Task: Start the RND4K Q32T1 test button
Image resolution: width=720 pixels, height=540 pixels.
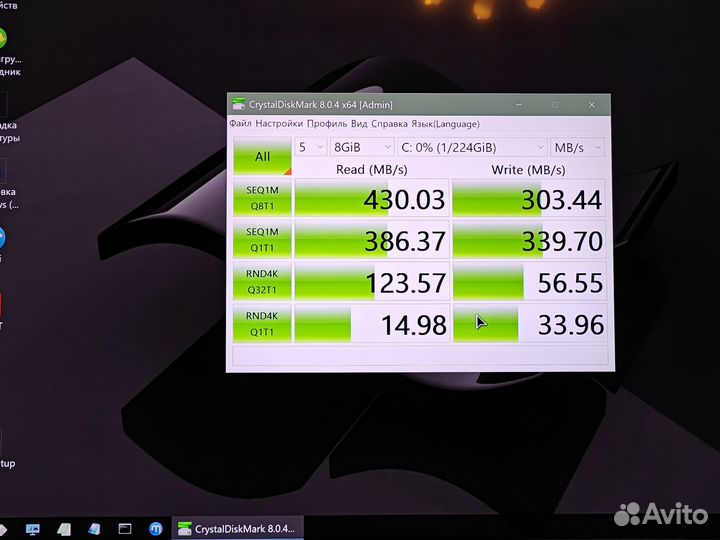Action: coord(262,282)
